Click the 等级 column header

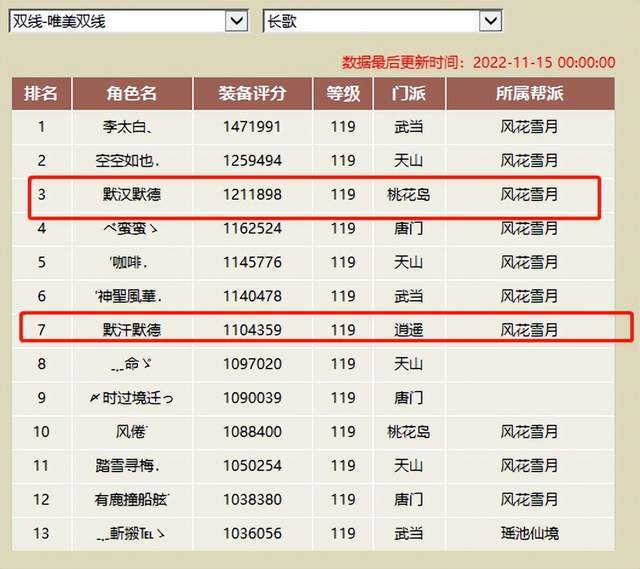pyautogui.click(x=342, y=93)
